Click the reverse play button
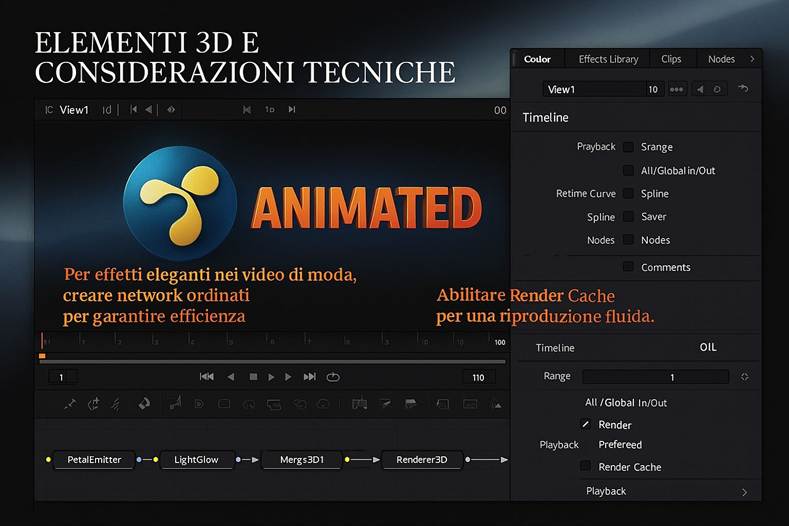Viewport: 789px width, 526px height. pos(231,377)
